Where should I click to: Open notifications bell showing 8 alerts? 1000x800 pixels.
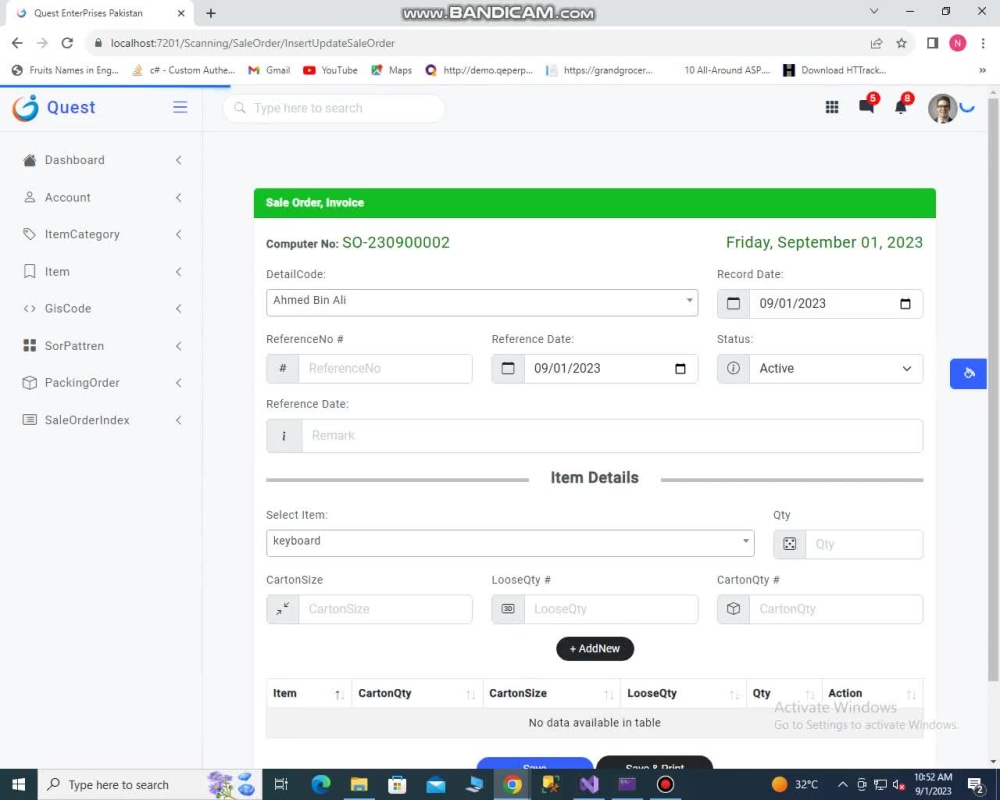(900, 107)
